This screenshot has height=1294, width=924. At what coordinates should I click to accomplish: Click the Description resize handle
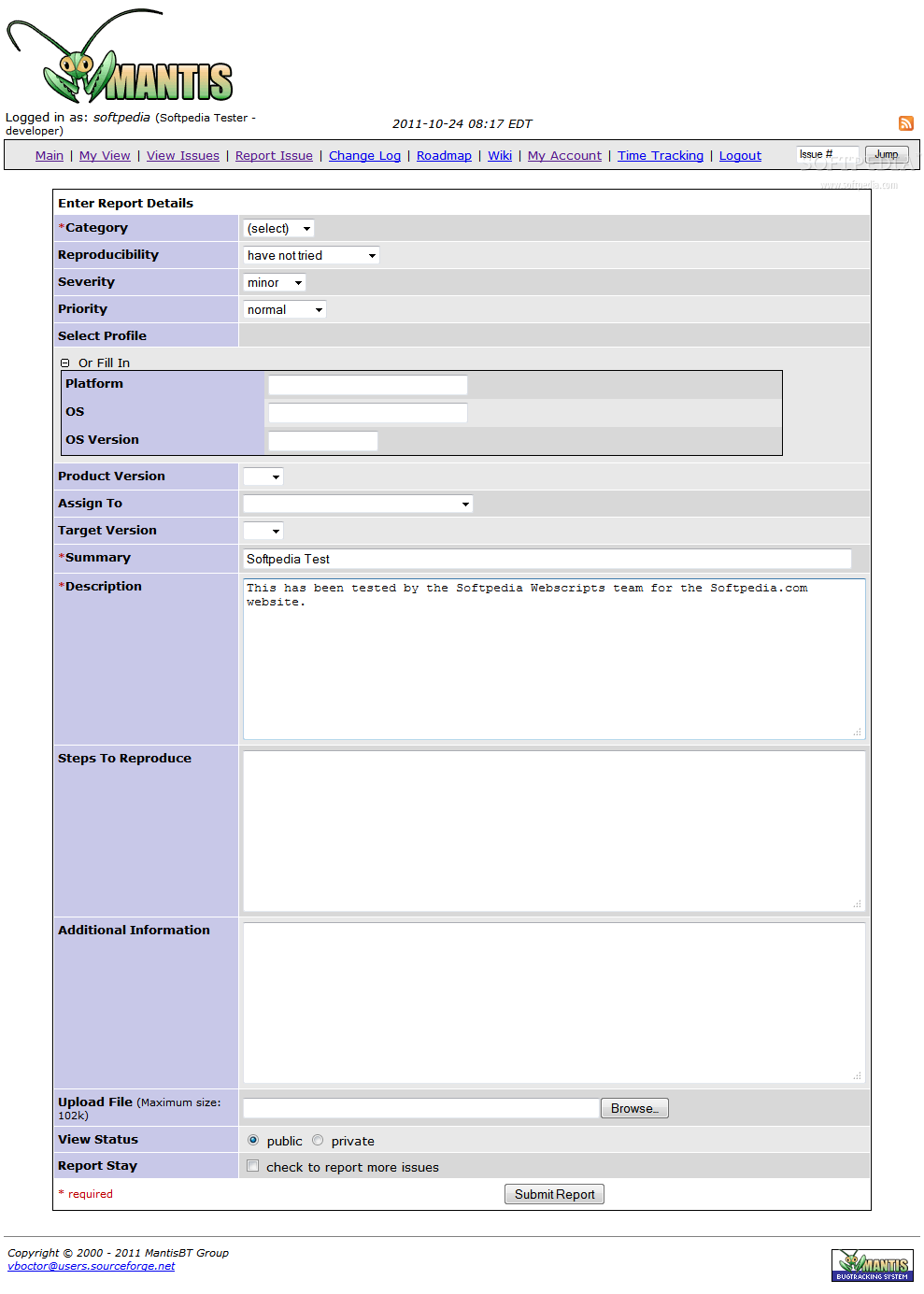(858, 732)
